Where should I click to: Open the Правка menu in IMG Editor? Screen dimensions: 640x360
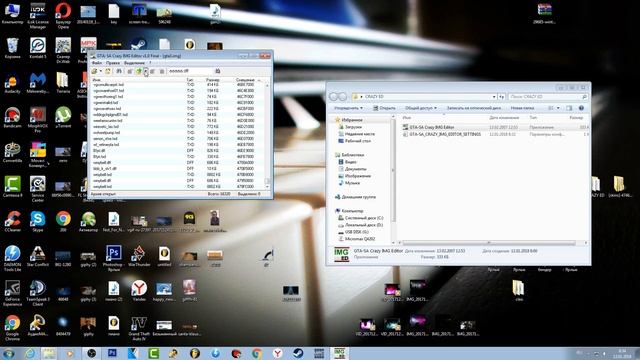coord(113,63)
